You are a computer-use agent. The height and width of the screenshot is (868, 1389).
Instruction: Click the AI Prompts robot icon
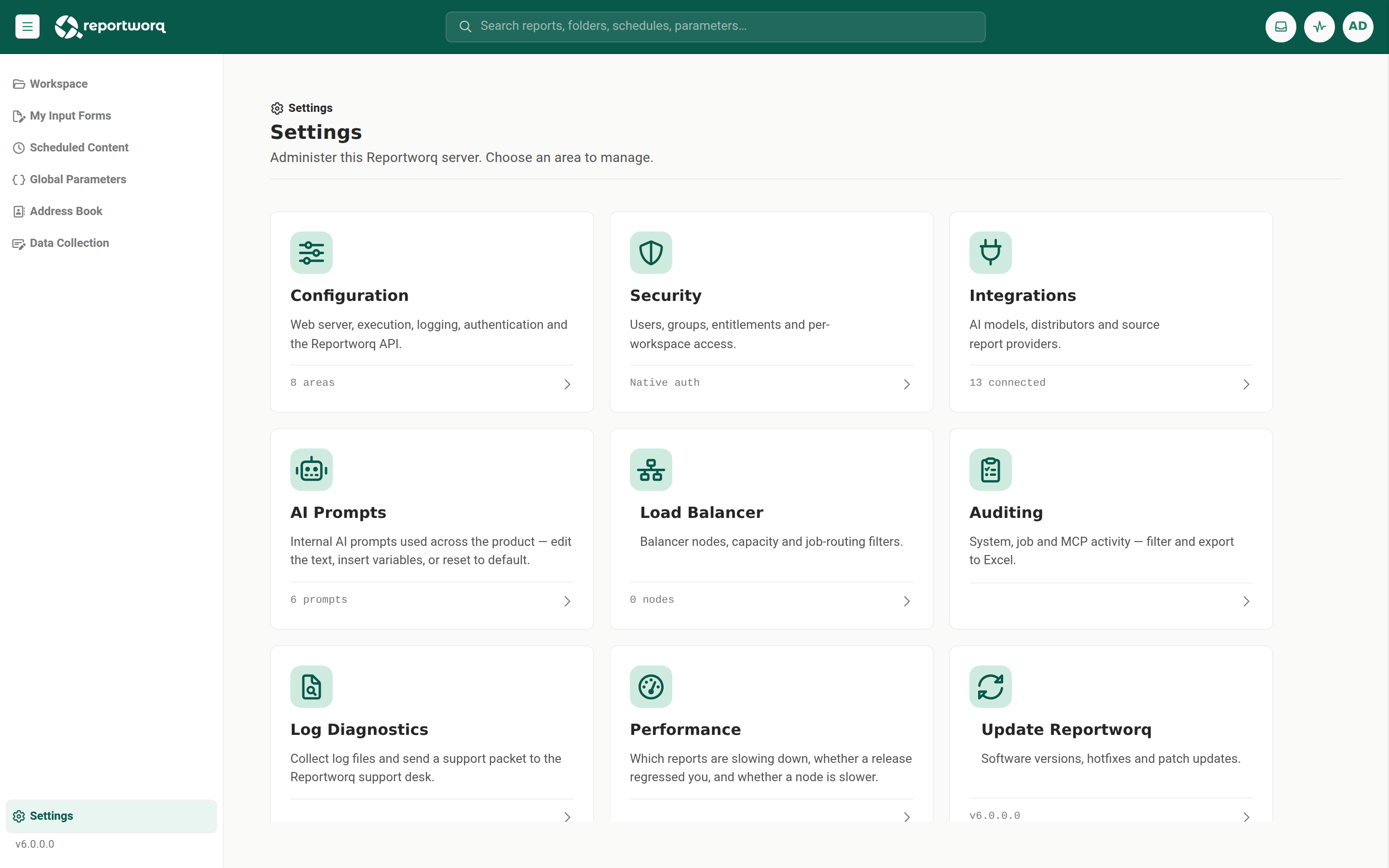[311, 470]
